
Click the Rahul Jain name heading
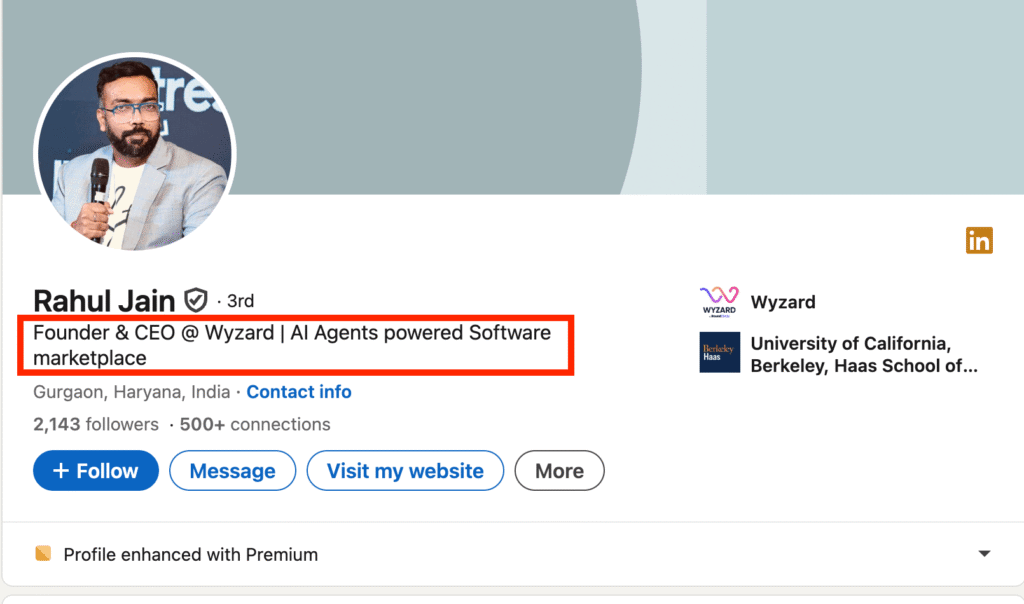(104, 300)
